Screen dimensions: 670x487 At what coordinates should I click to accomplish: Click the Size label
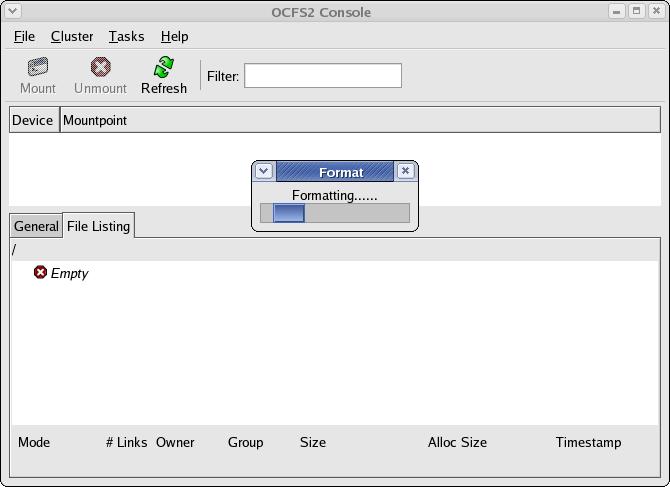(313, 442)
